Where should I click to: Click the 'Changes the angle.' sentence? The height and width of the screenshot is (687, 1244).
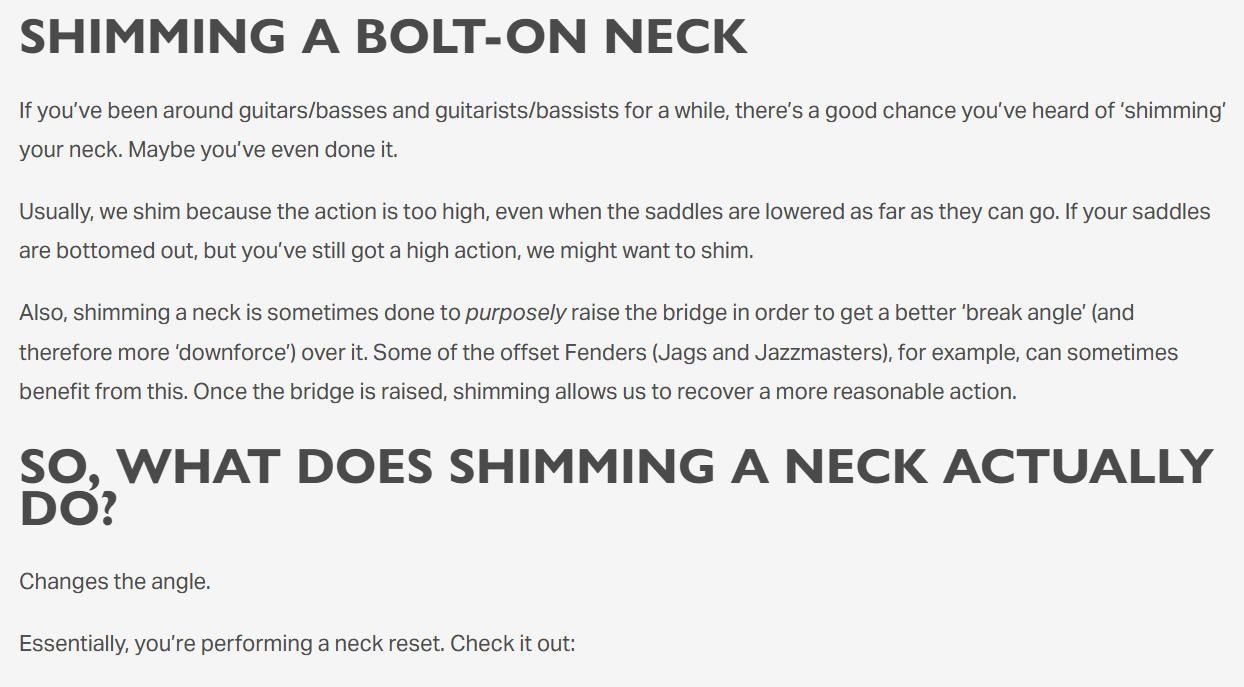coord(115,581)
